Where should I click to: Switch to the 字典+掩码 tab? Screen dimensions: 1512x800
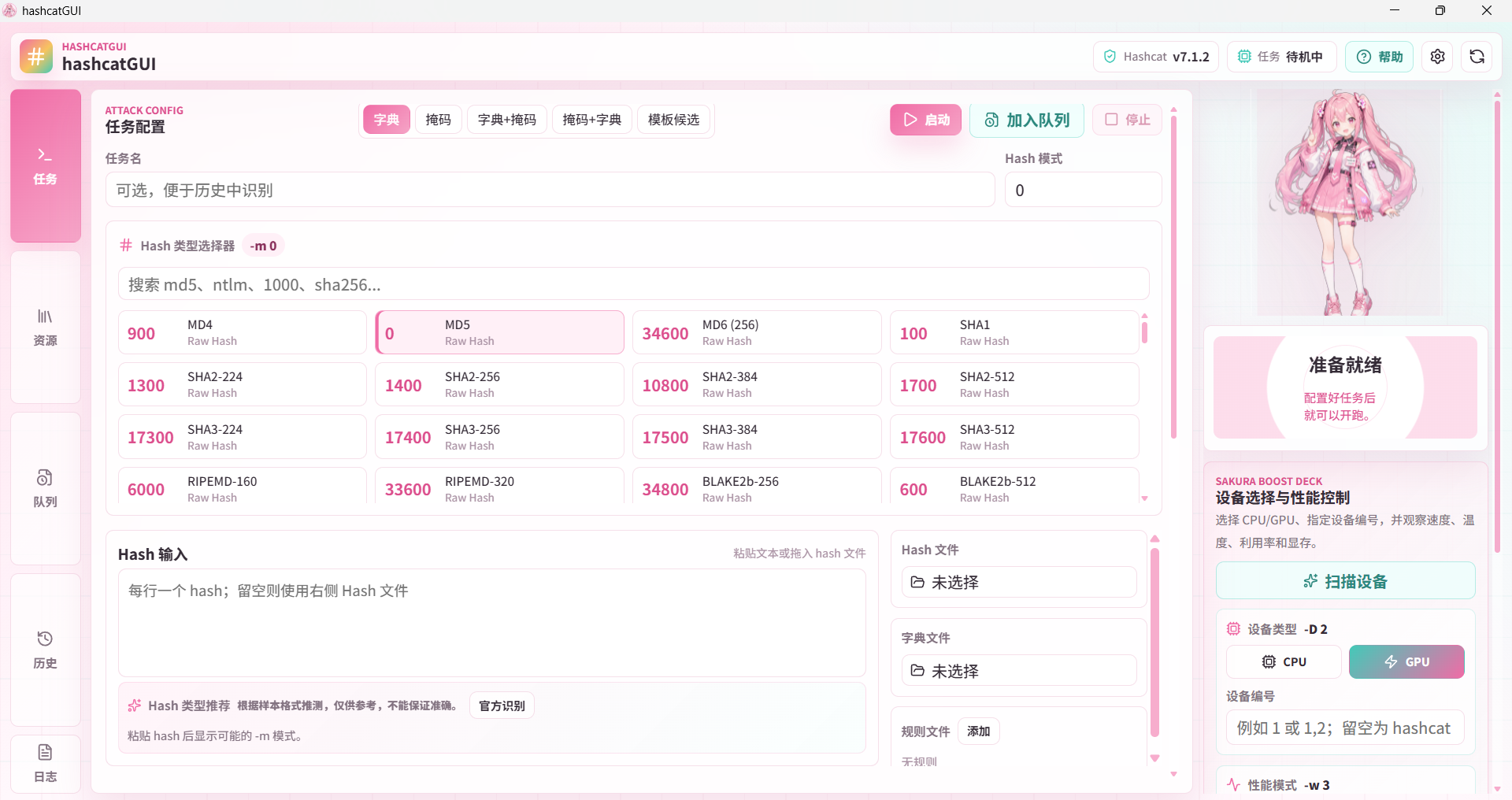coord(507,120)
